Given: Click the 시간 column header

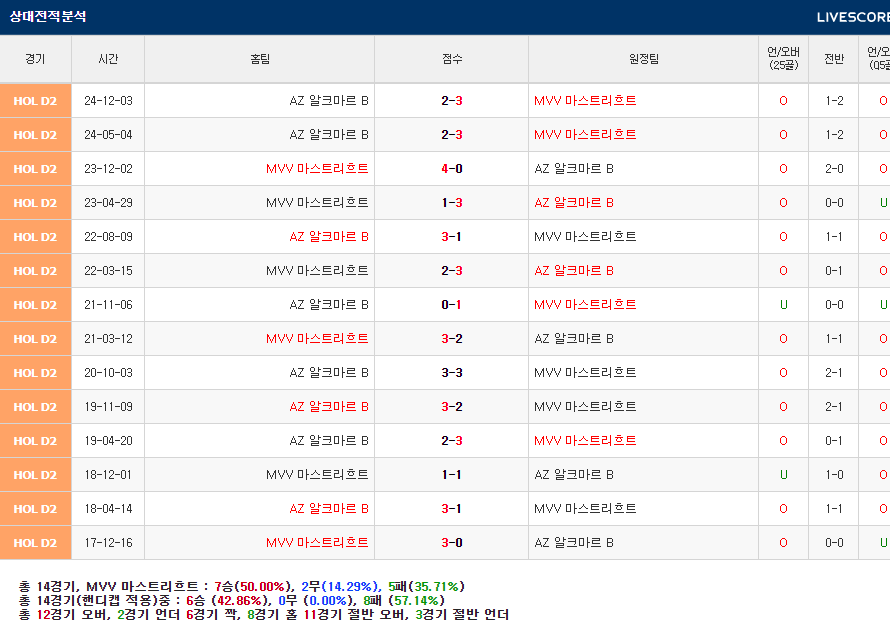Looking at the screenshot, I should click(108, 59).
